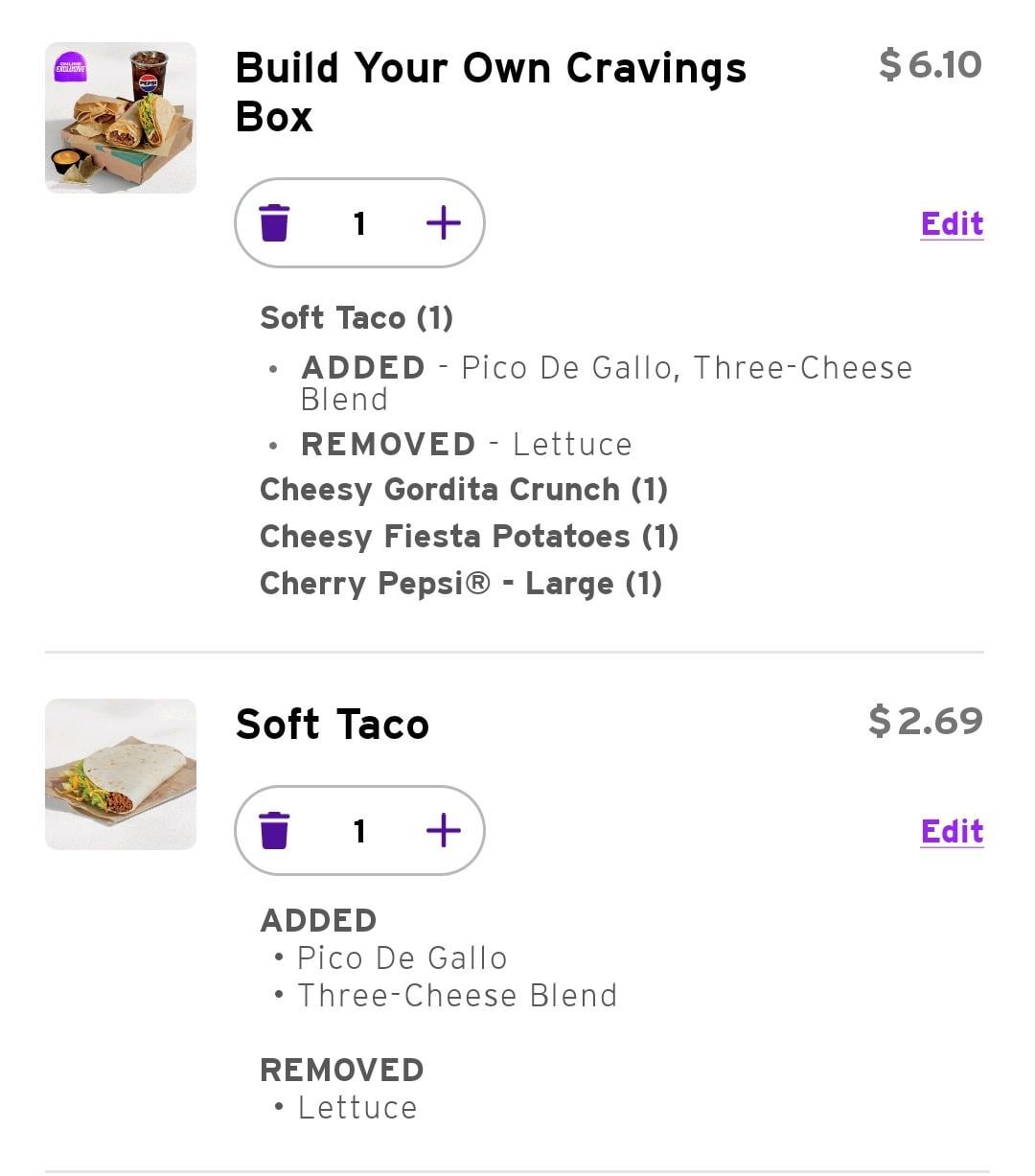Click the standalone Soft Taco item title
Screen dimensions: 1035x1176
click(332, 725)
